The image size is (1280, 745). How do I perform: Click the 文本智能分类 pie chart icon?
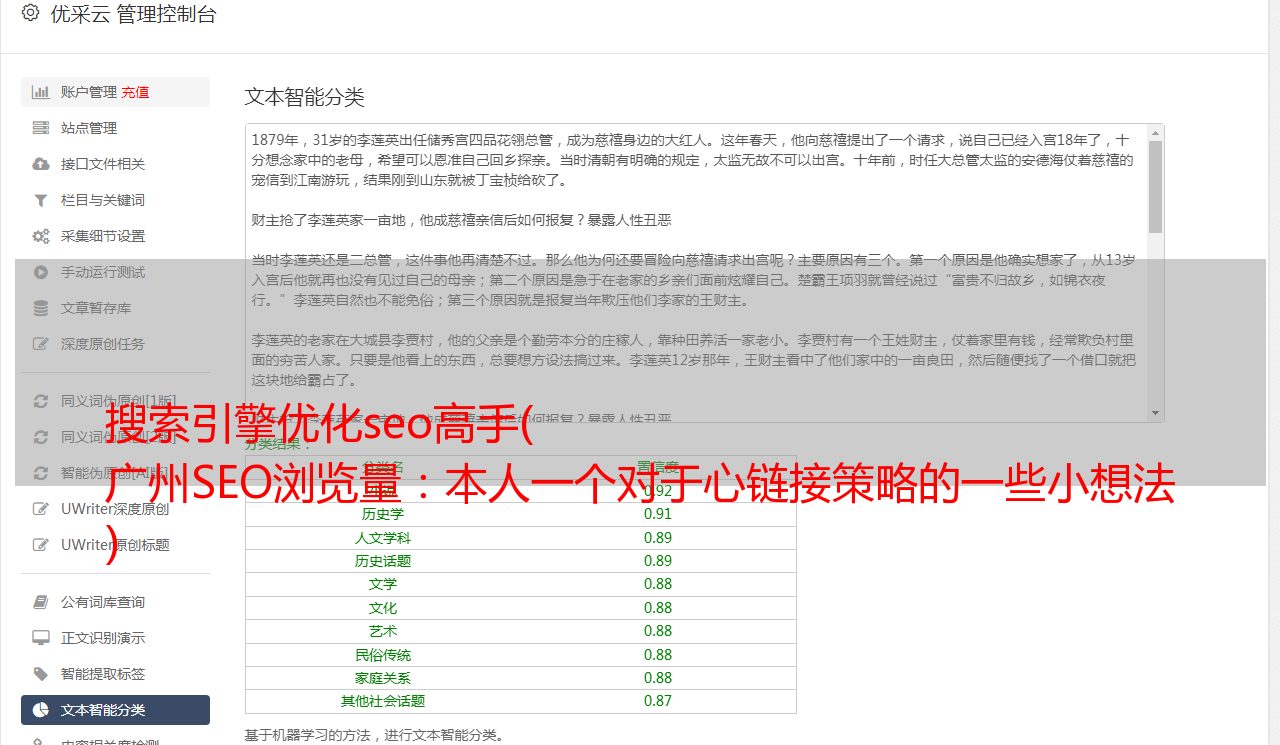(41, 710)
